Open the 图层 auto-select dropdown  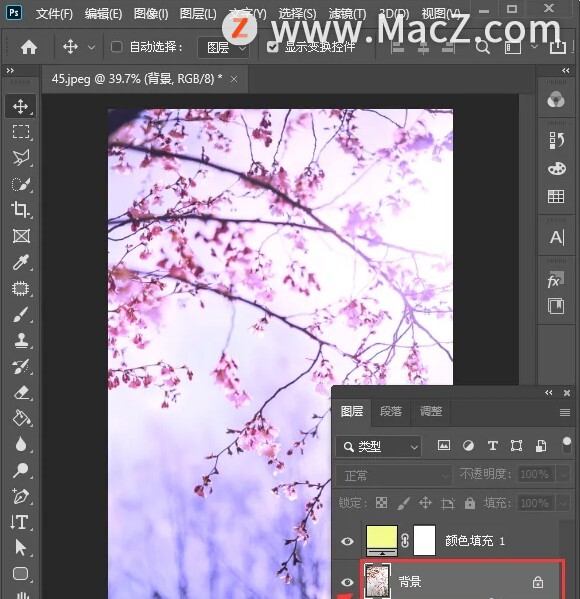pos(224,48)
